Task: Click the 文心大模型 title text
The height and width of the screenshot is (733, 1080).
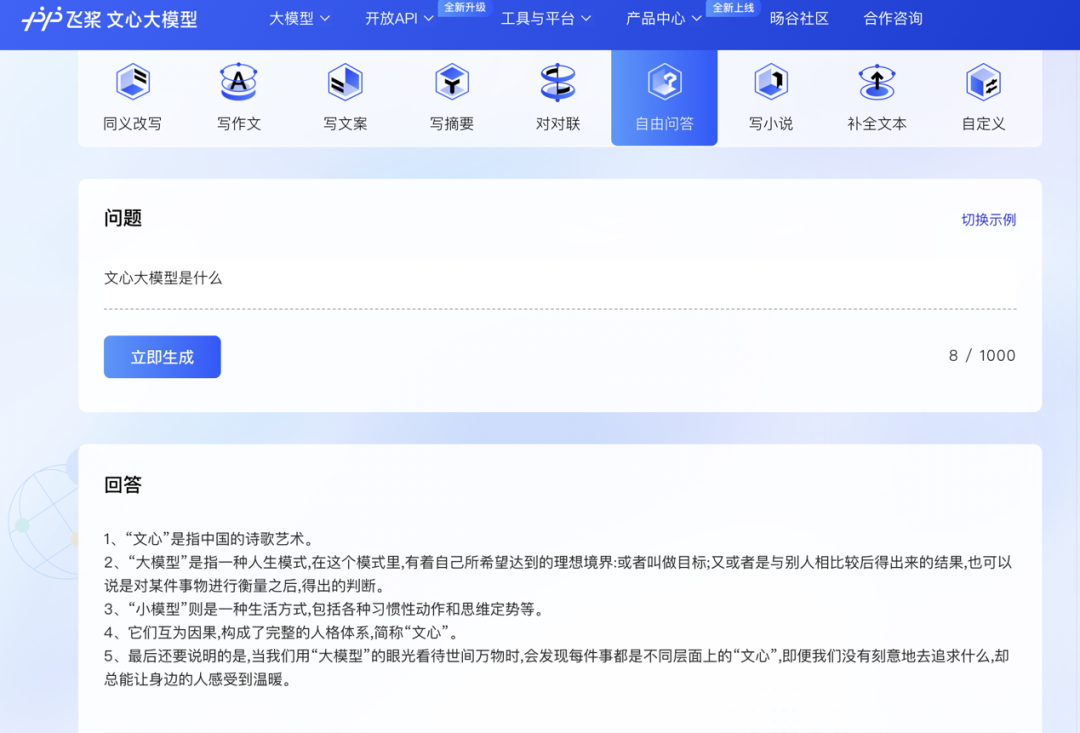Action: [x=153, y=19]
